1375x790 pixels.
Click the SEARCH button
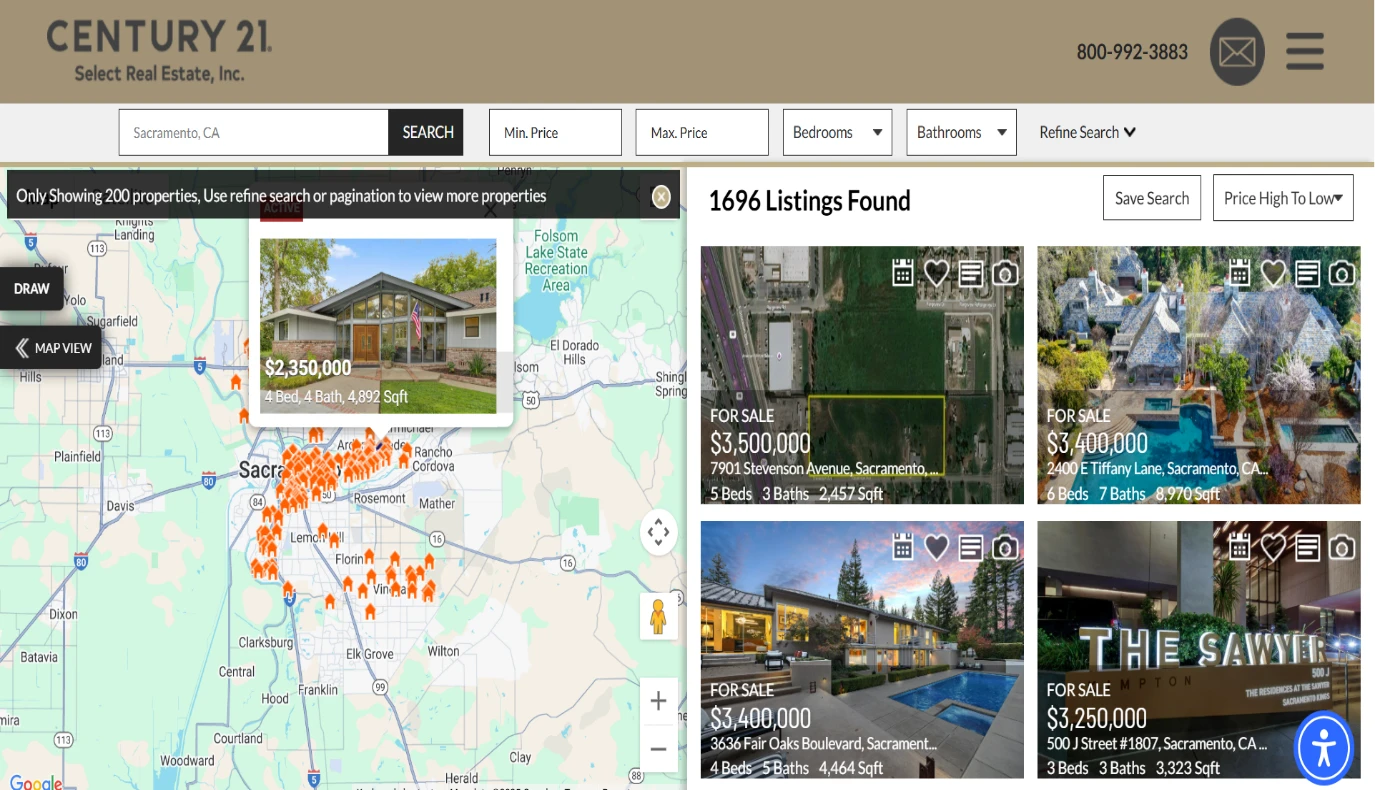click(x=426, y=132)
